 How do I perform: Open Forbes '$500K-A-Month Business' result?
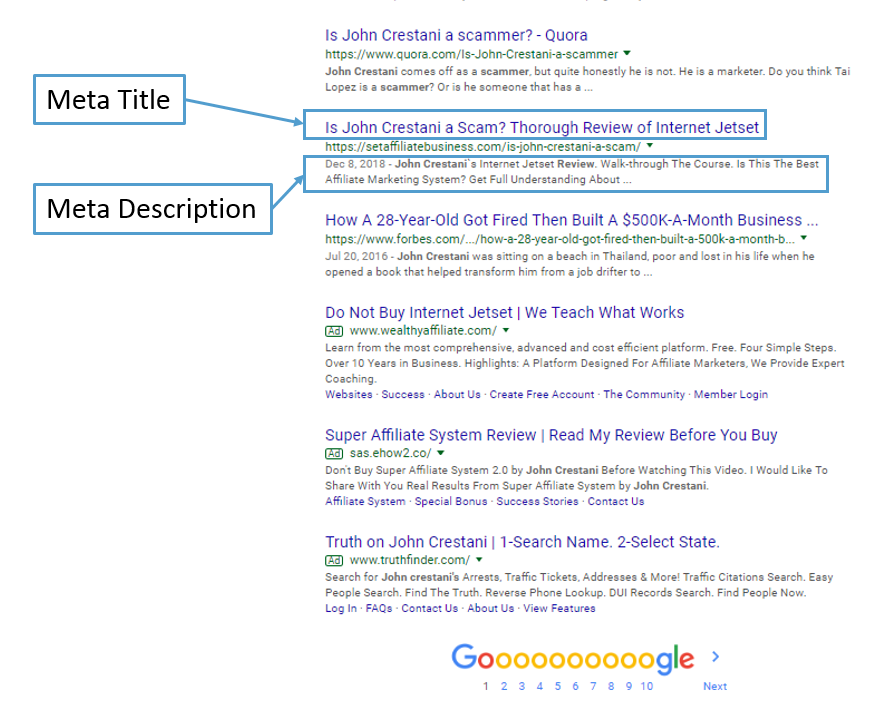[x=572, y=220]
